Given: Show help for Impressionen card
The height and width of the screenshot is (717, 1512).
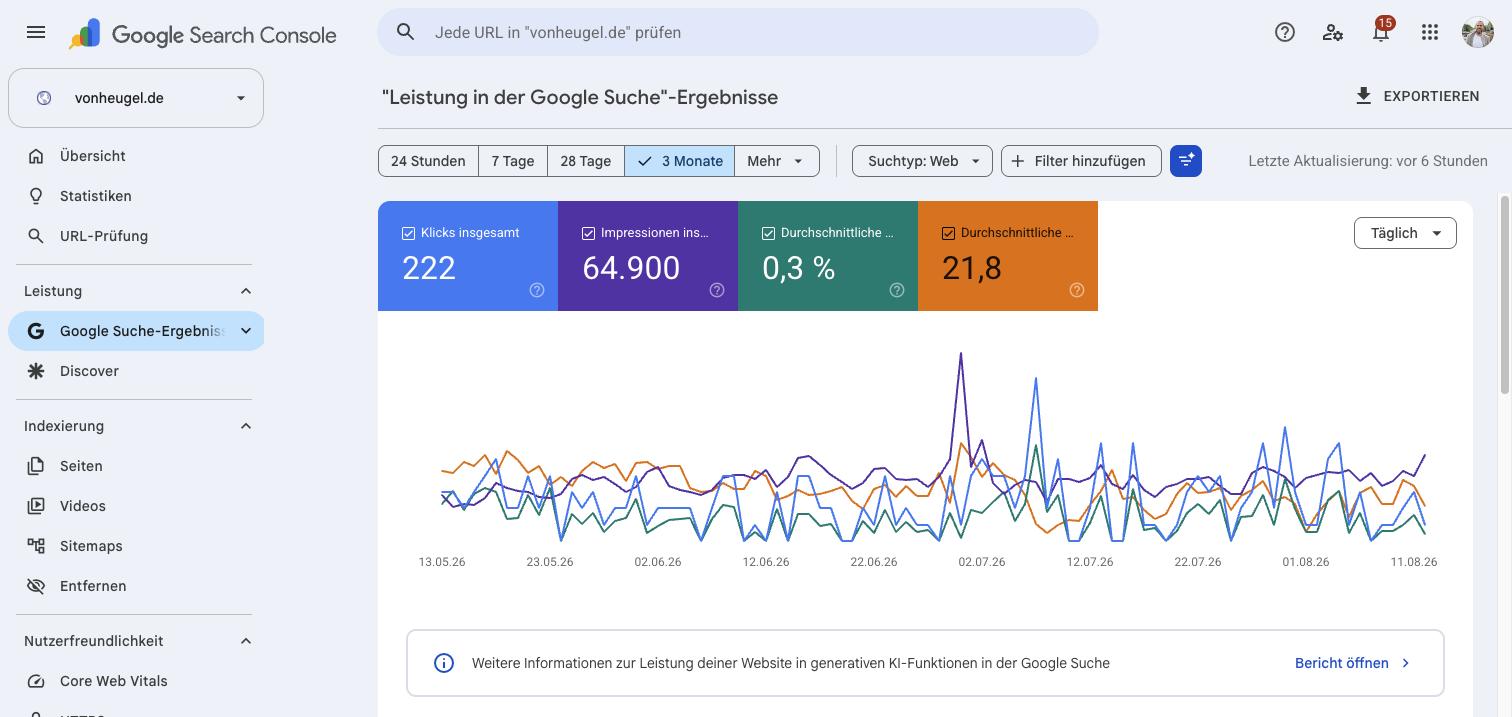Looking at the screenshot, I should click(x=717, y=290).
